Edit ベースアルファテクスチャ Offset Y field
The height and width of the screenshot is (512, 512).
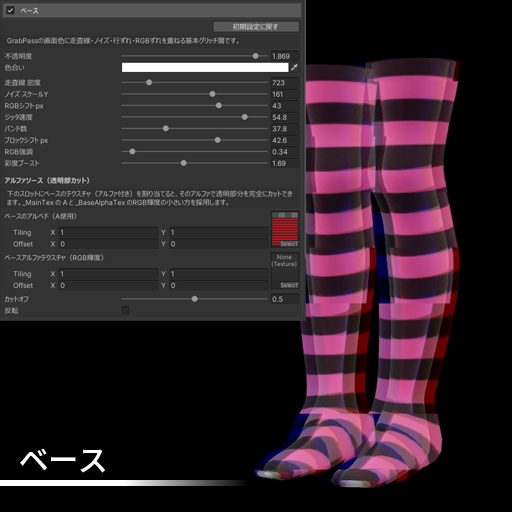(219, 285)
